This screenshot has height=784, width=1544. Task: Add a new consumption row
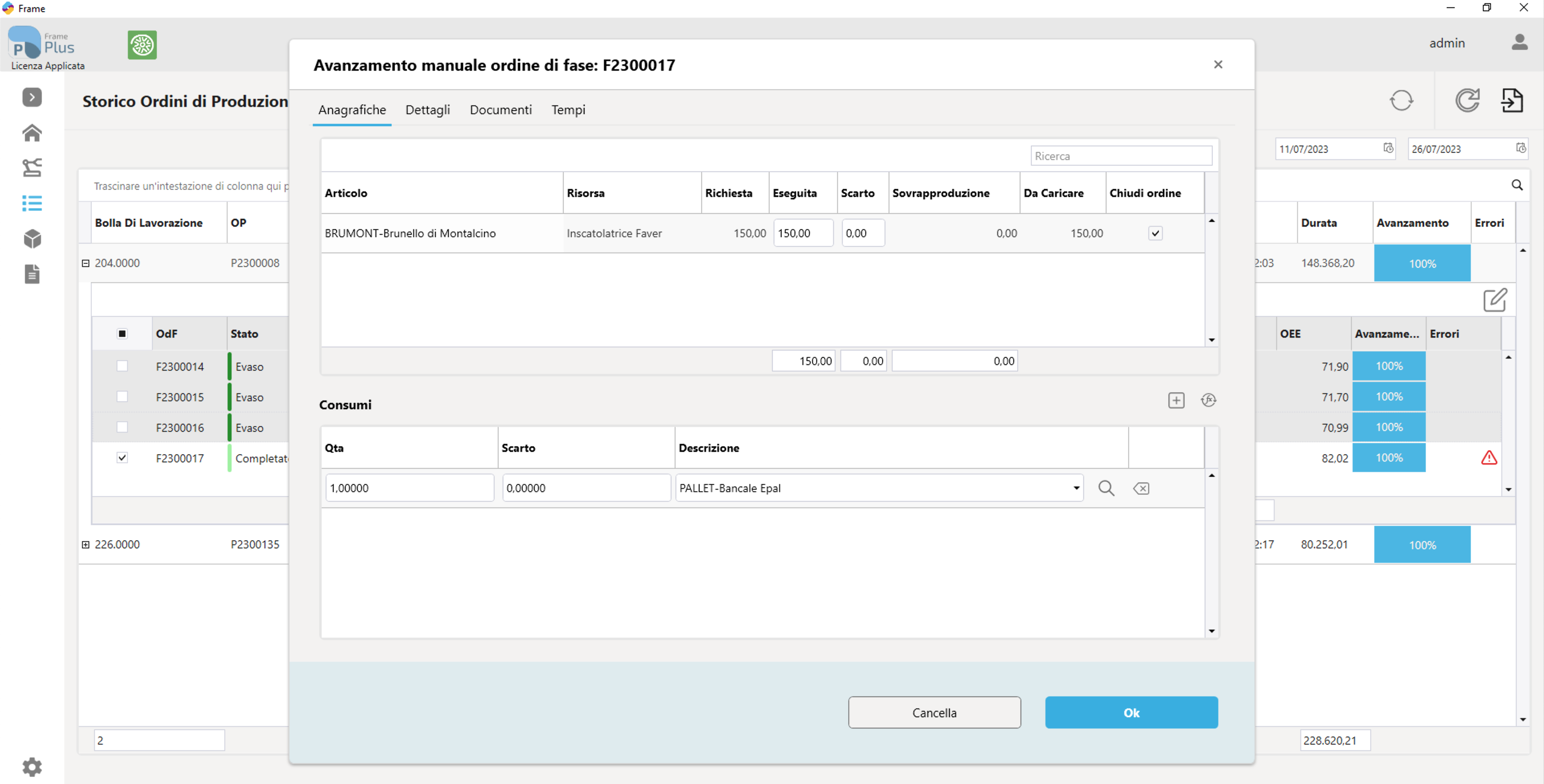click(1176, 400)
